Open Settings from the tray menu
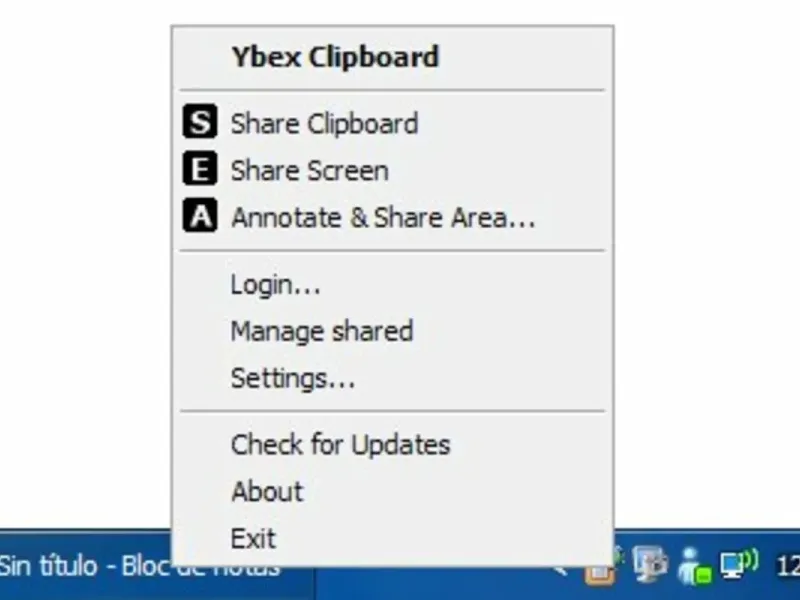The image size is (800, 600). tap(292, 378)
